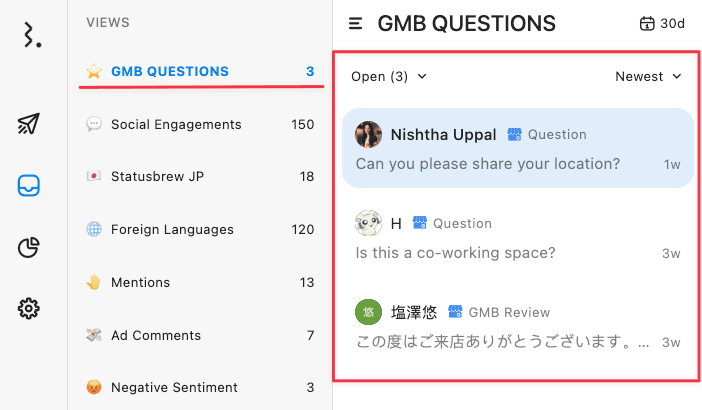This screenshot has width=702, height=410.
Task: Click the avatar of user H
Action: (x=369, y=223)
